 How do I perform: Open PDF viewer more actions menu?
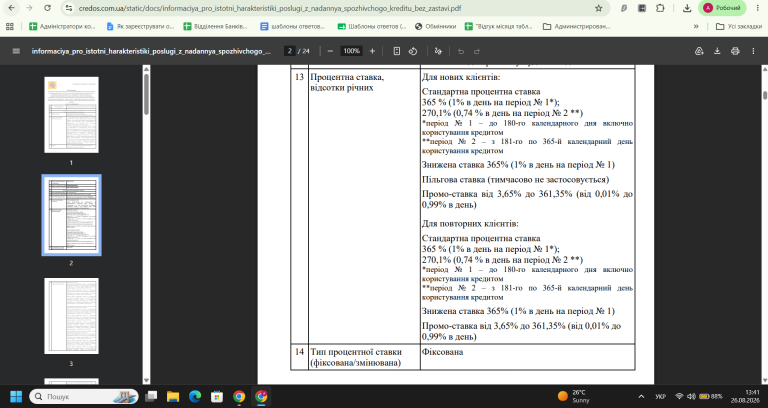[x=753, y=51]
